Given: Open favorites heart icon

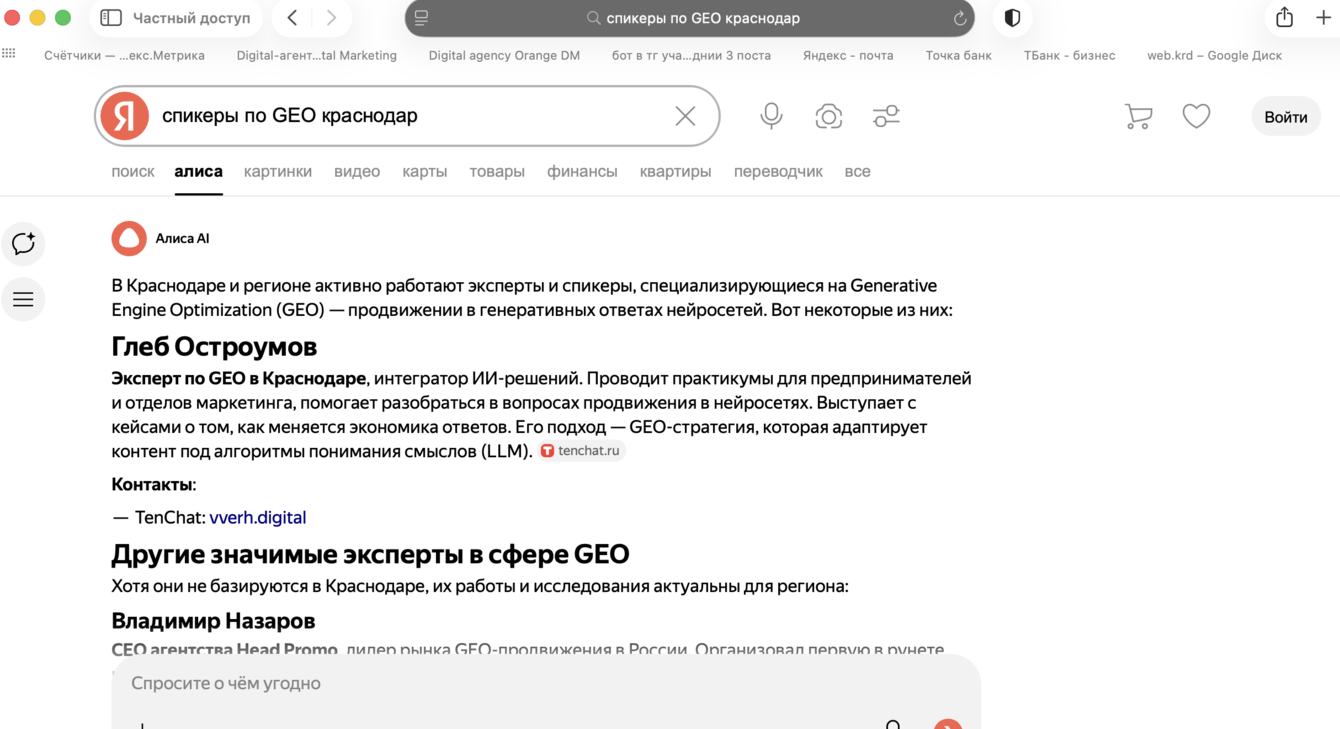Looking at the screenshot, I should click(x=1196, y=116).
